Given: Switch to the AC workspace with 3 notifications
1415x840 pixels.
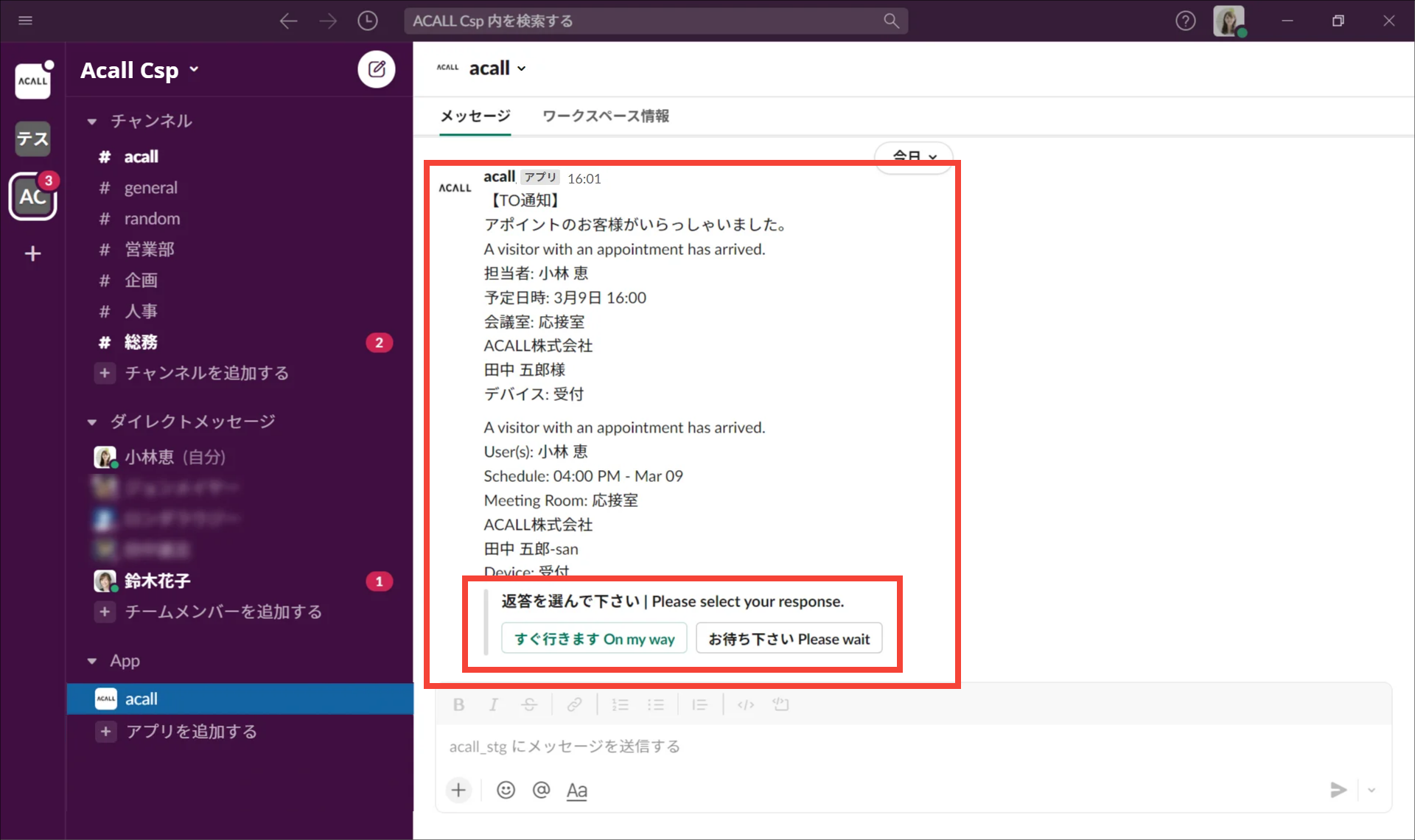Looking at the screenshot, I should tap(32, 197).
